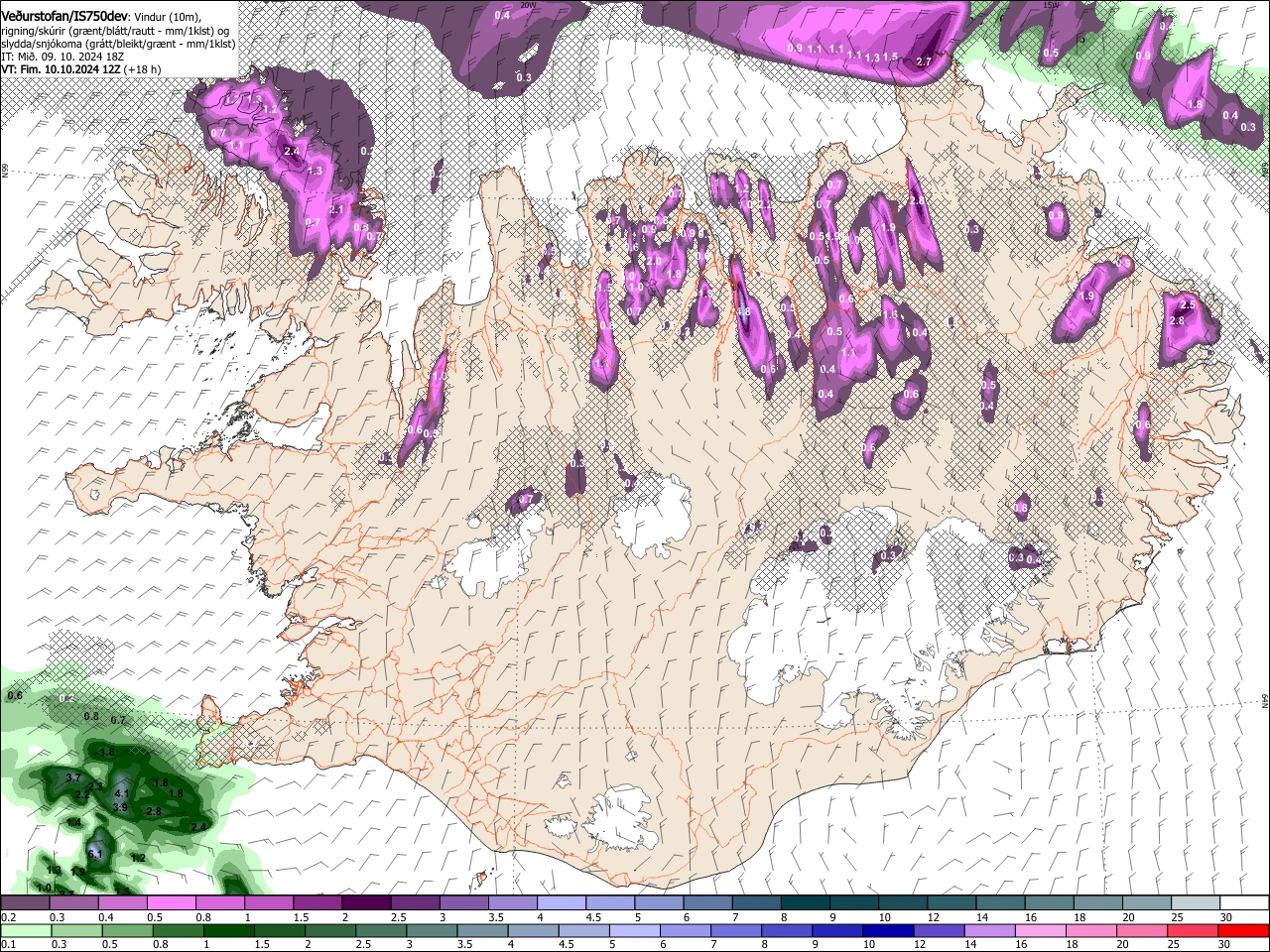The height and width of the screenshot is (952, 1270).
Task: Click the bottom-row light pink rain swatch starting at 16
Action: [1040, 930]
